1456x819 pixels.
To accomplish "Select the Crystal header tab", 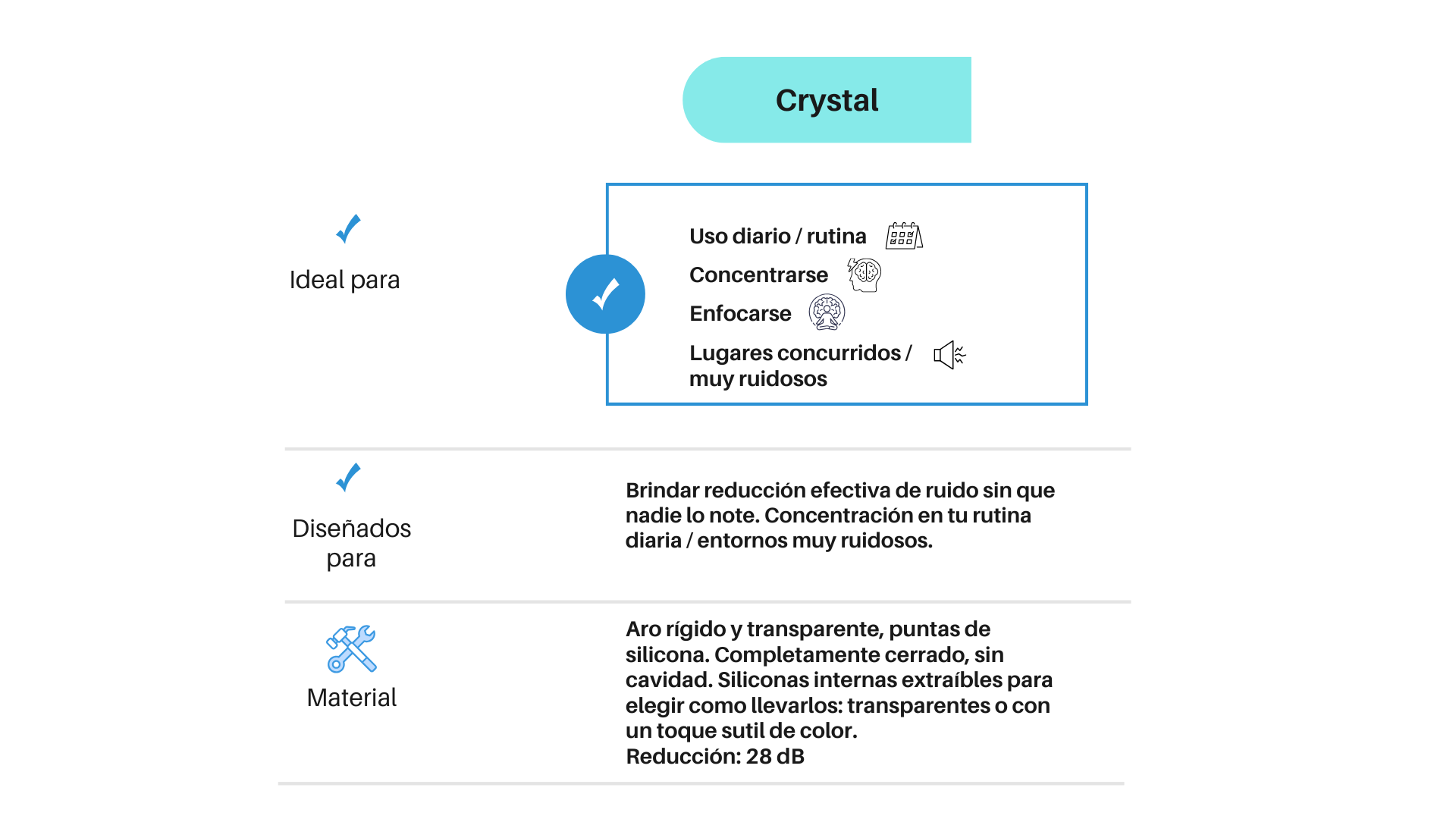I will coord(827,100).
